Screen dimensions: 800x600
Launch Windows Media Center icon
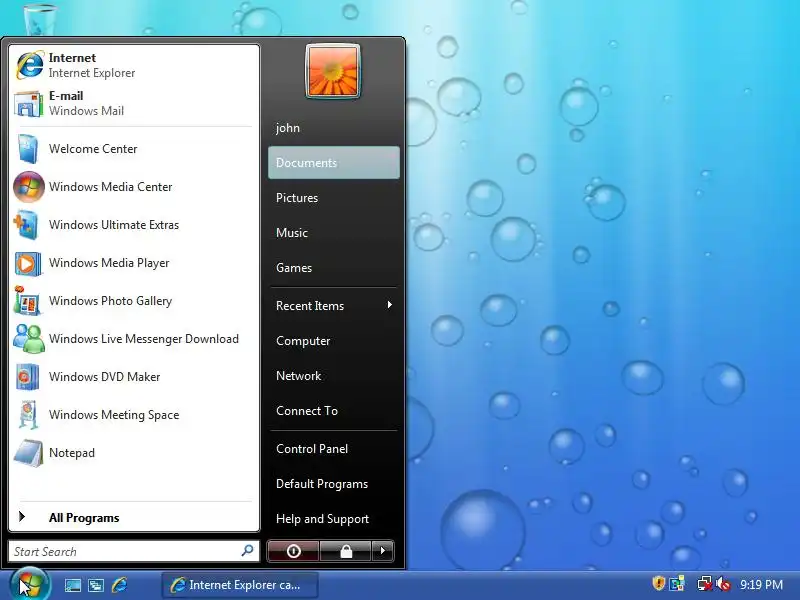[x=29, y=187]
